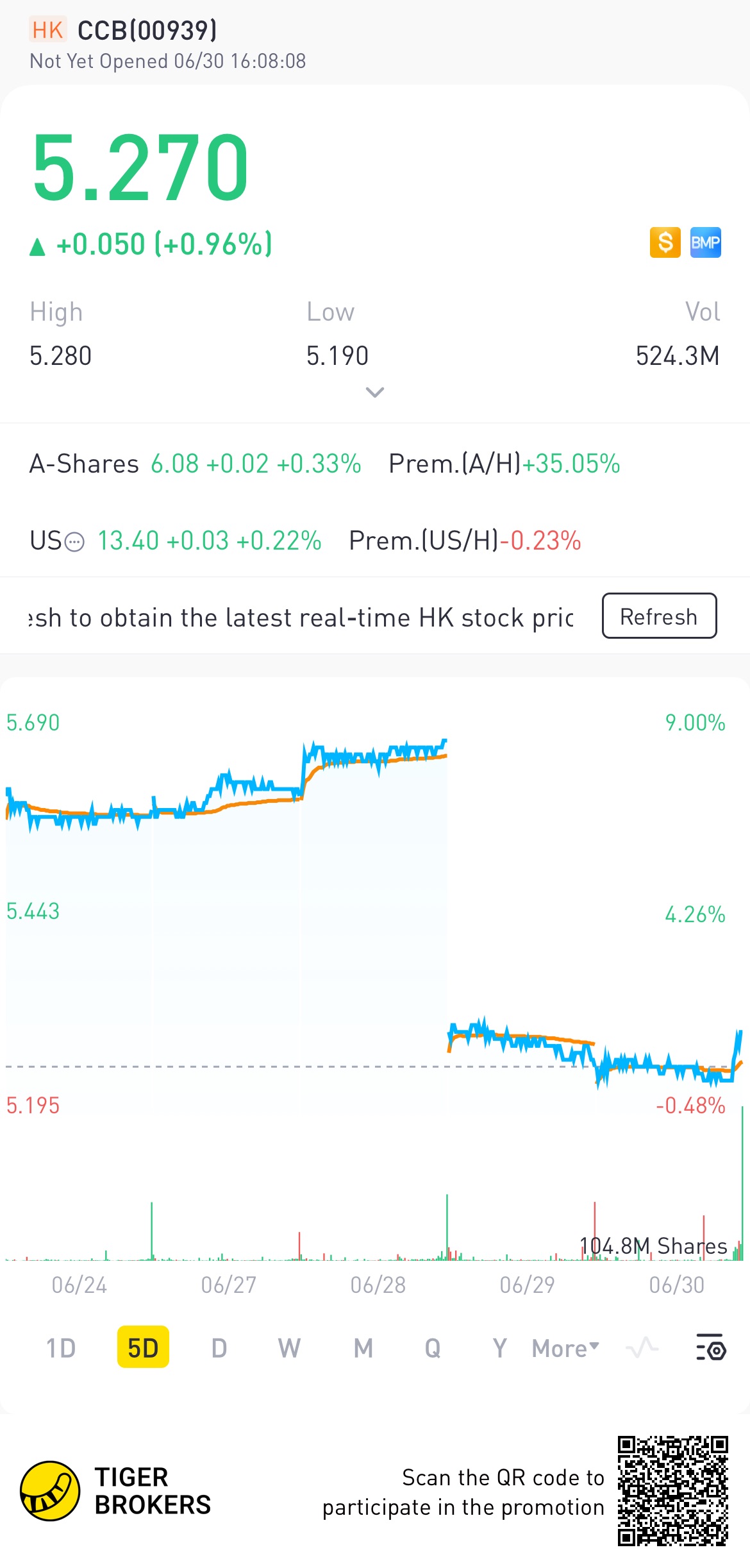
Task: Select the quarterly Q chart tab
Action: (x=433, y=1348)
